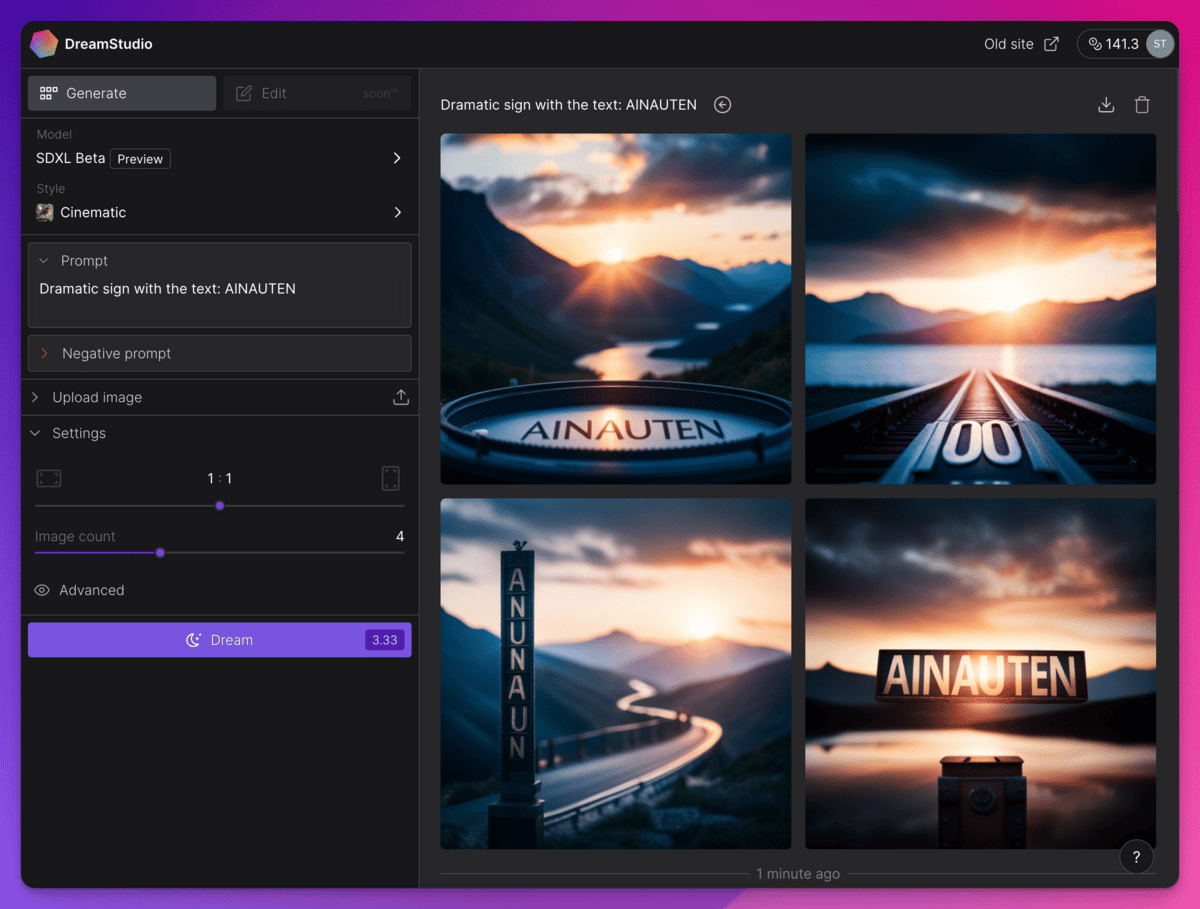1200x909 pixels.
Task: Switch to the Generate tab
Action: (x=122, y=93)
